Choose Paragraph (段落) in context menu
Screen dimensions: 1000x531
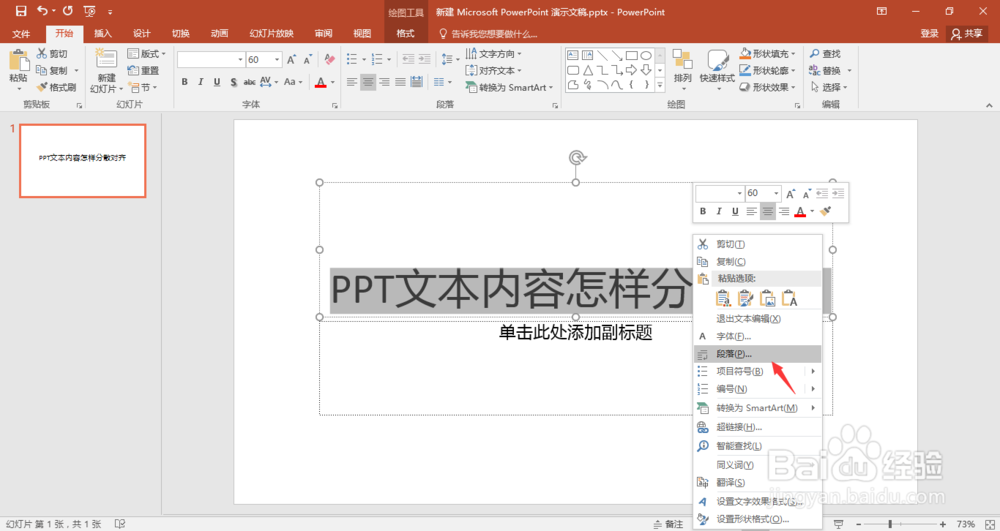click(x=758, y=354)
